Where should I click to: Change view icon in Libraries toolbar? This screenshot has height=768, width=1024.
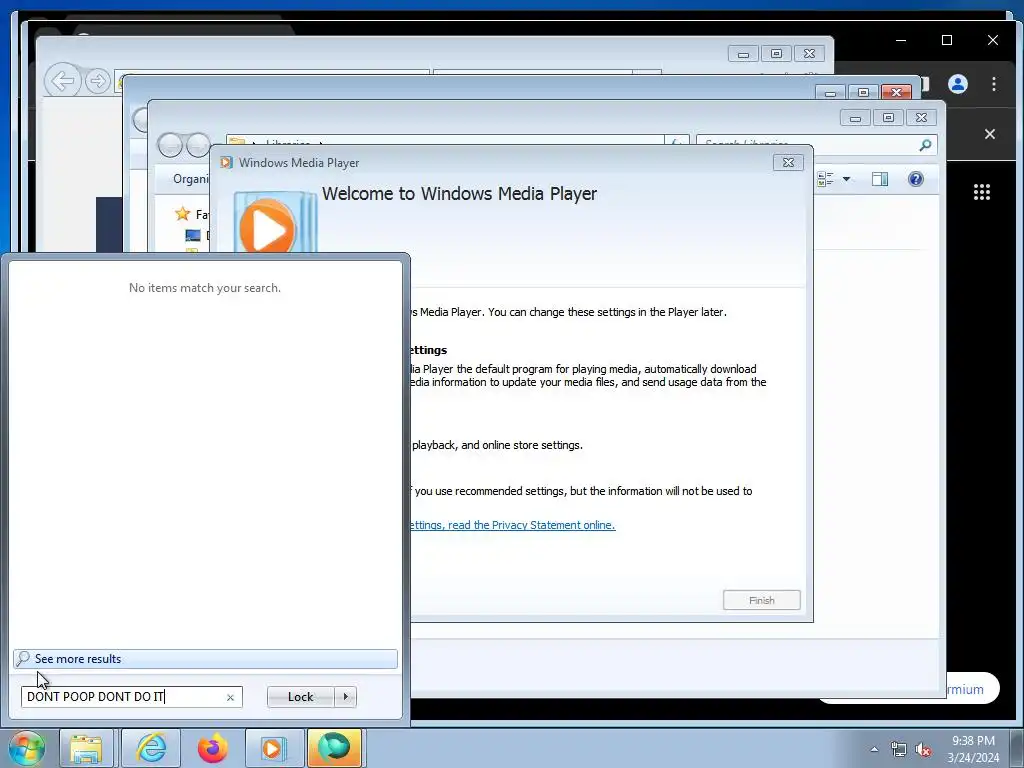825,179
